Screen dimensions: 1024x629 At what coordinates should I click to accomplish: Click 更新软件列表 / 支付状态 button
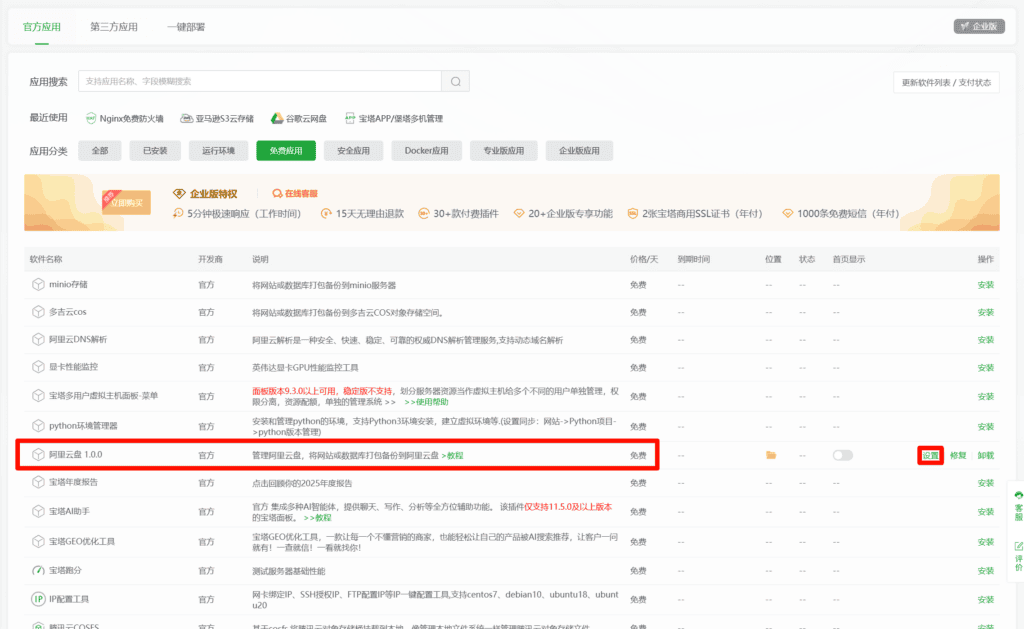(946, 82)
